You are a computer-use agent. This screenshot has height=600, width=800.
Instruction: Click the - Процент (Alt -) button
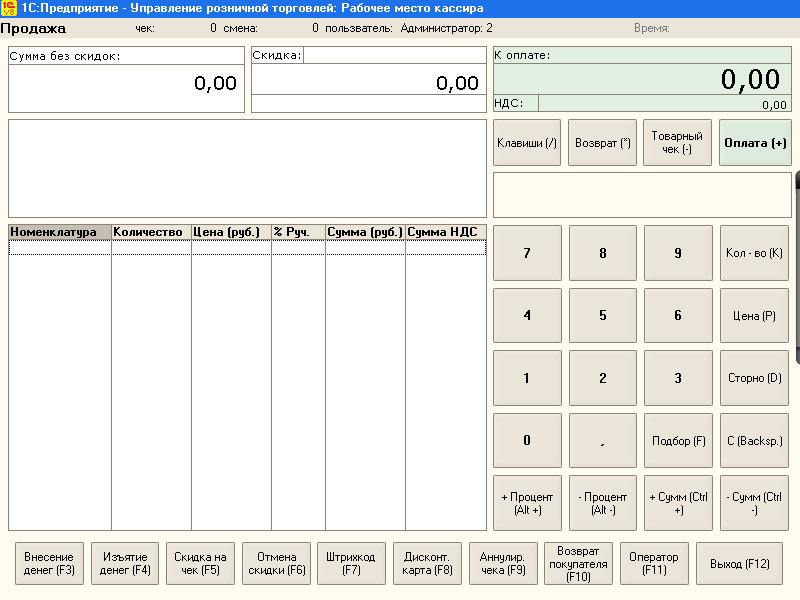click(x=603, y=503)
